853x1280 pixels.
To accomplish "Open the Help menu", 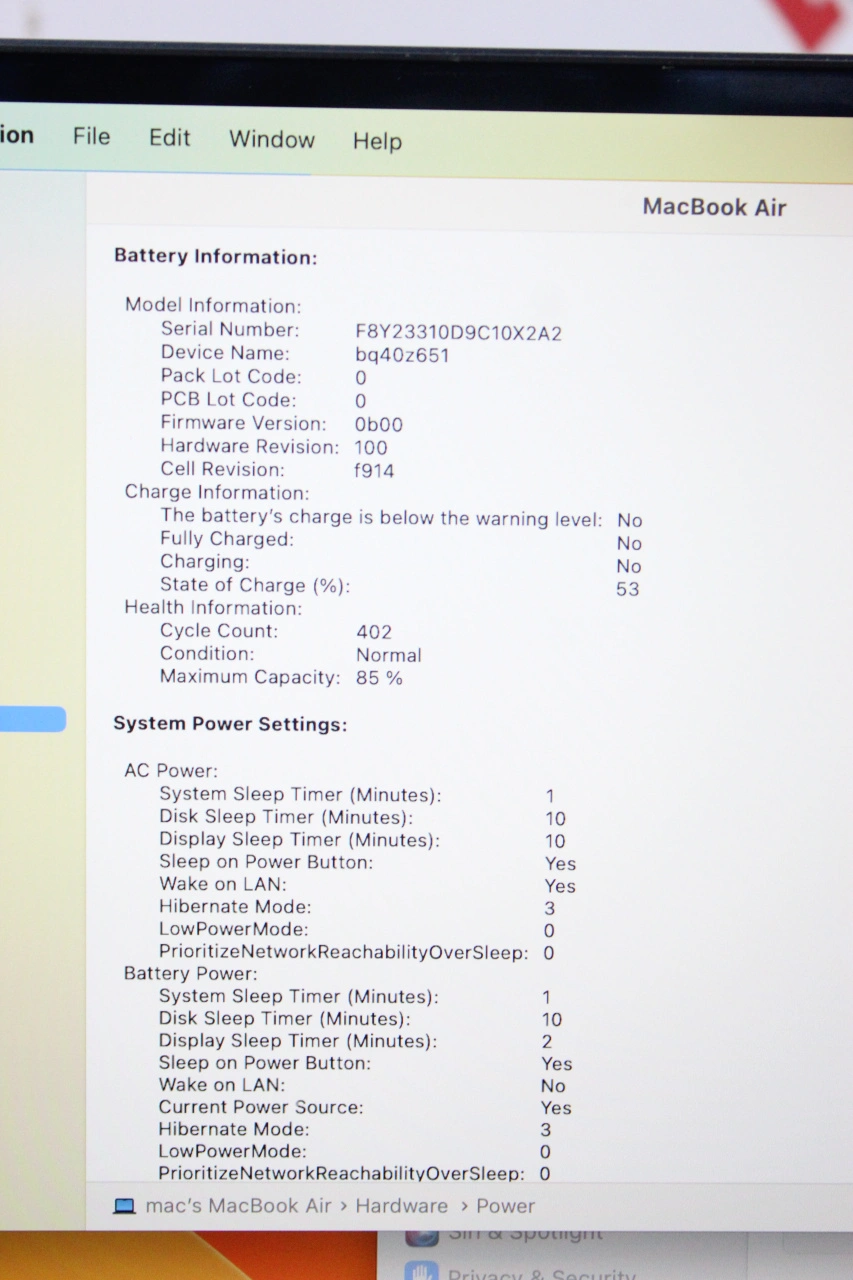I will point(377,141).
